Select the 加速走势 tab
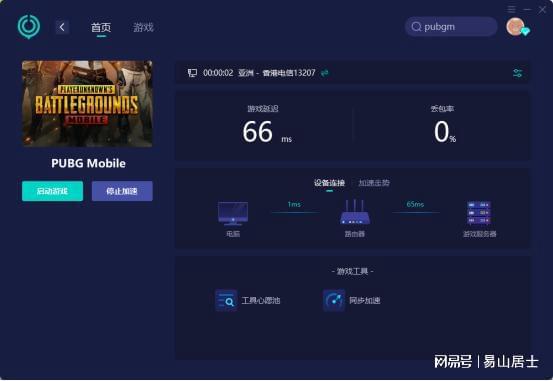The image size is (553, 381). [x=374, y=183]
